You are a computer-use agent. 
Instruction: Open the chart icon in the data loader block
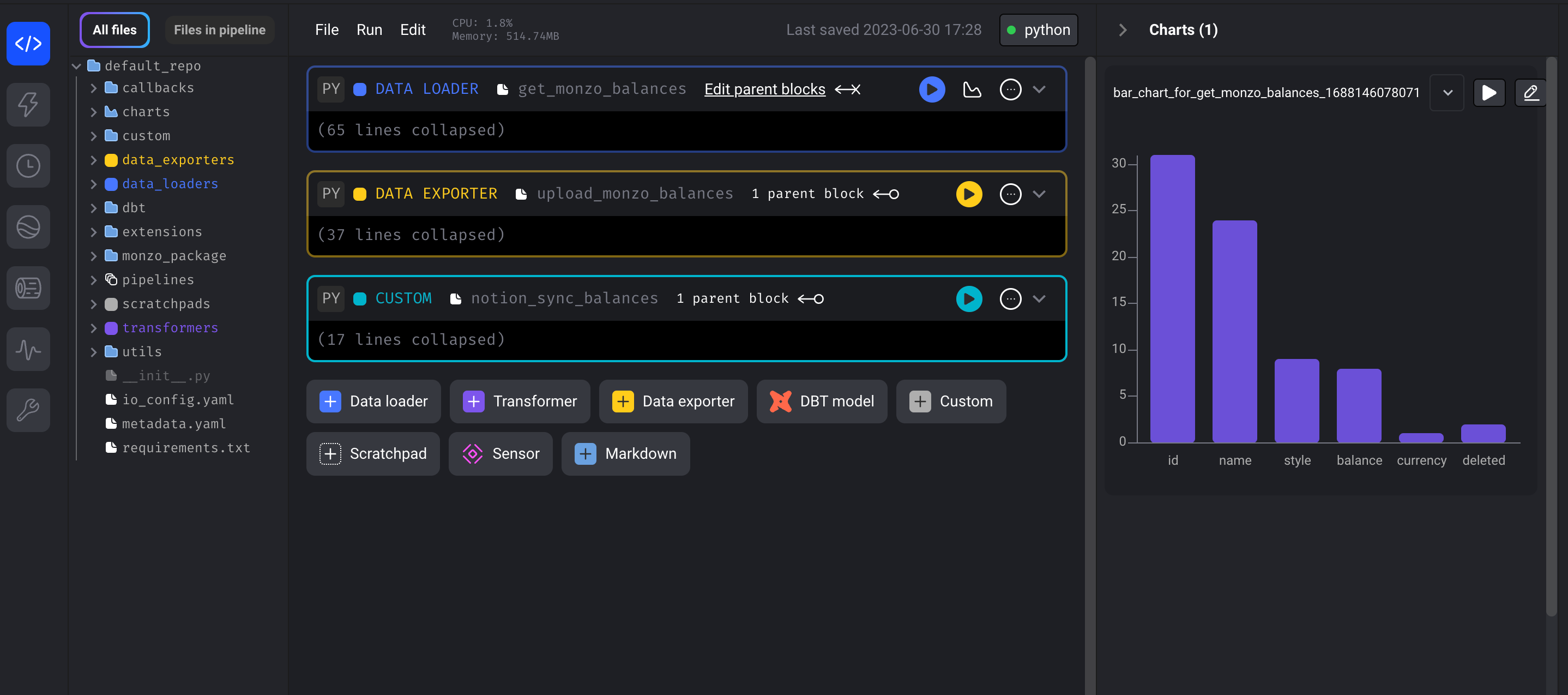click(972, 89)
